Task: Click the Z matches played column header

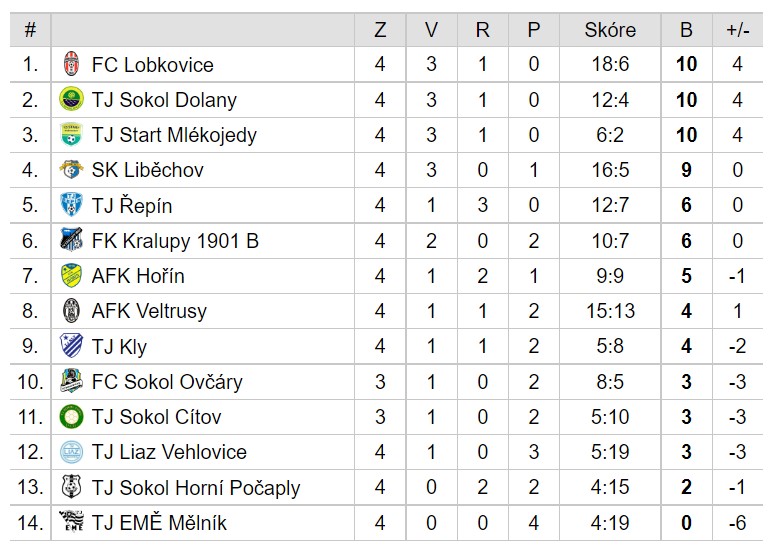Action: click(x=380, y=30)
